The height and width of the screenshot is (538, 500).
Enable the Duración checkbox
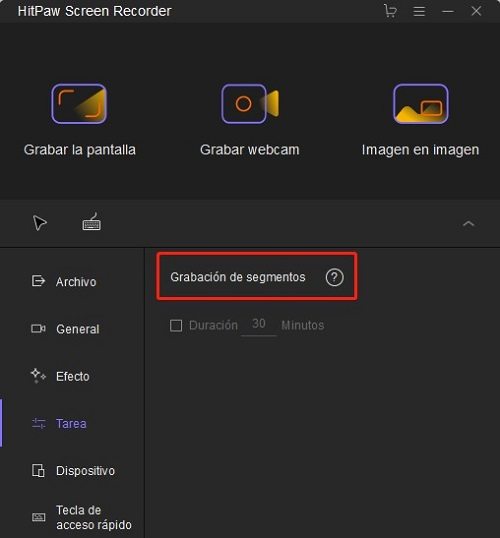[x=176, y=325]
